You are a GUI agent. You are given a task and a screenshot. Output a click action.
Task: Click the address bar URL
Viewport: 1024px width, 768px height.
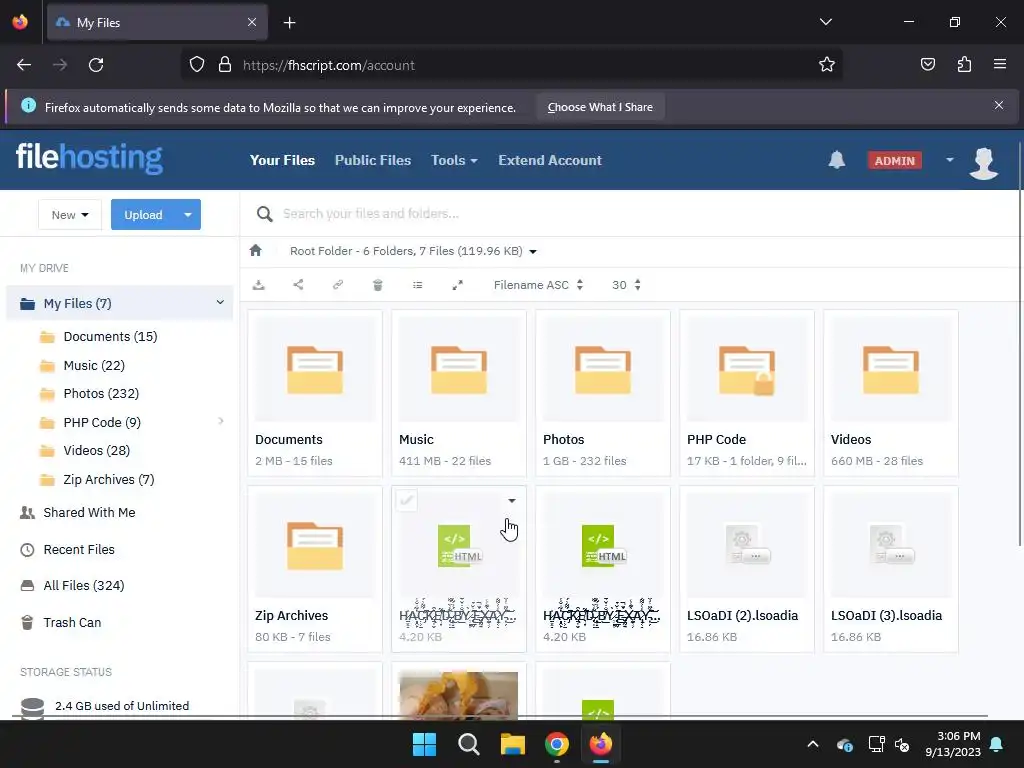[328, 65]
